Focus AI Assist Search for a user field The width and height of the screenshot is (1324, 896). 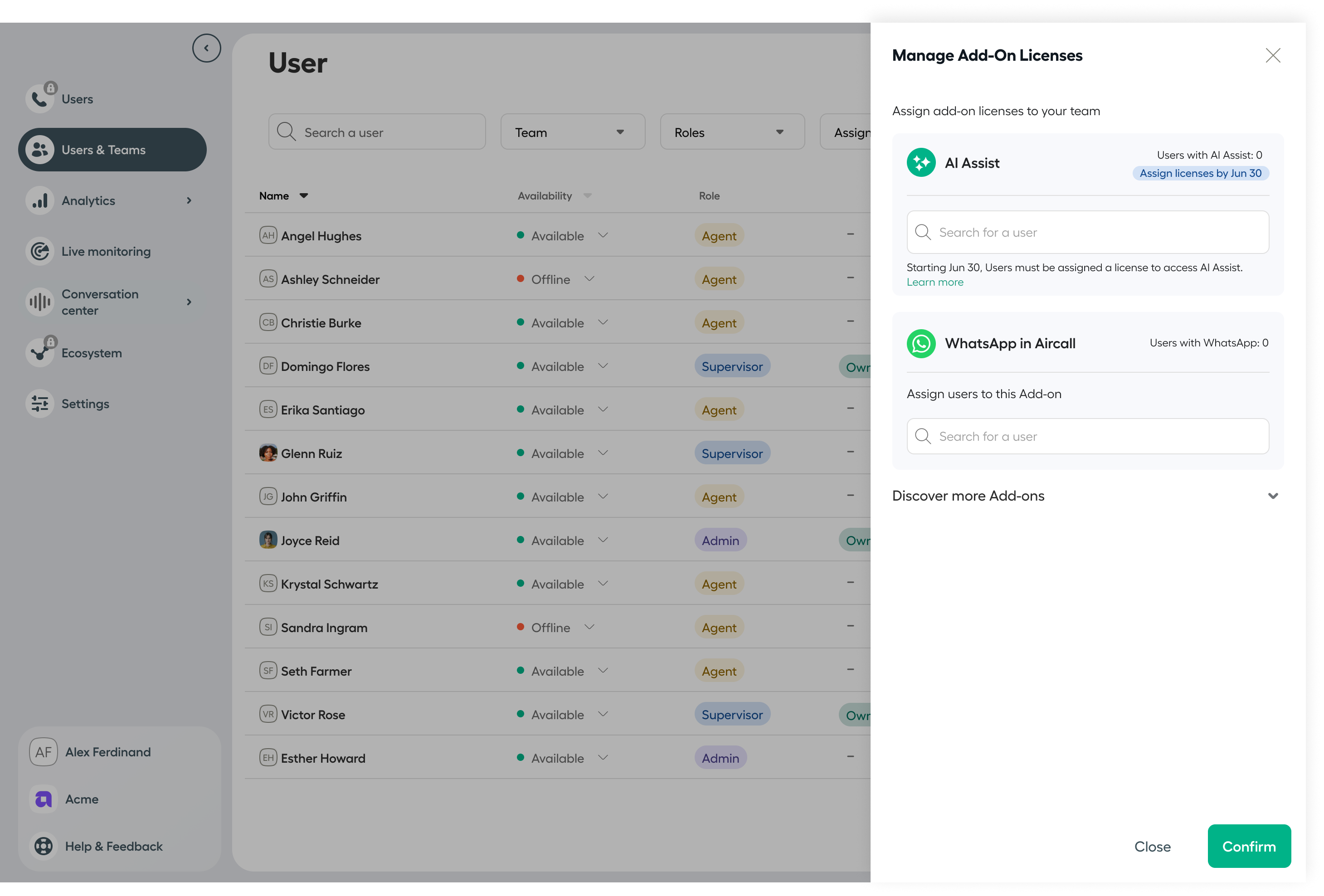pyautogui.click(x=1088, y=233)
